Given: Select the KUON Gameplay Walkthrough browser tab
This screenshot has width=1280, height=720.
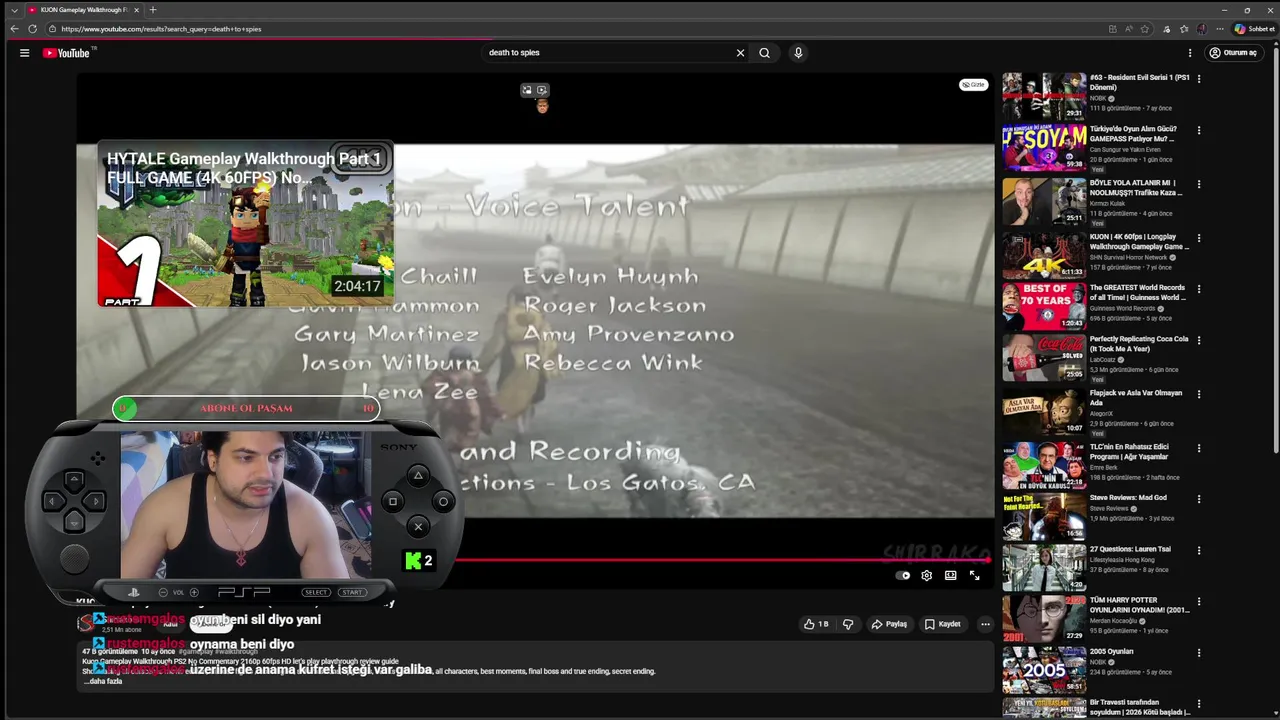Looking at the screenshot, I should tap(84, 10).
